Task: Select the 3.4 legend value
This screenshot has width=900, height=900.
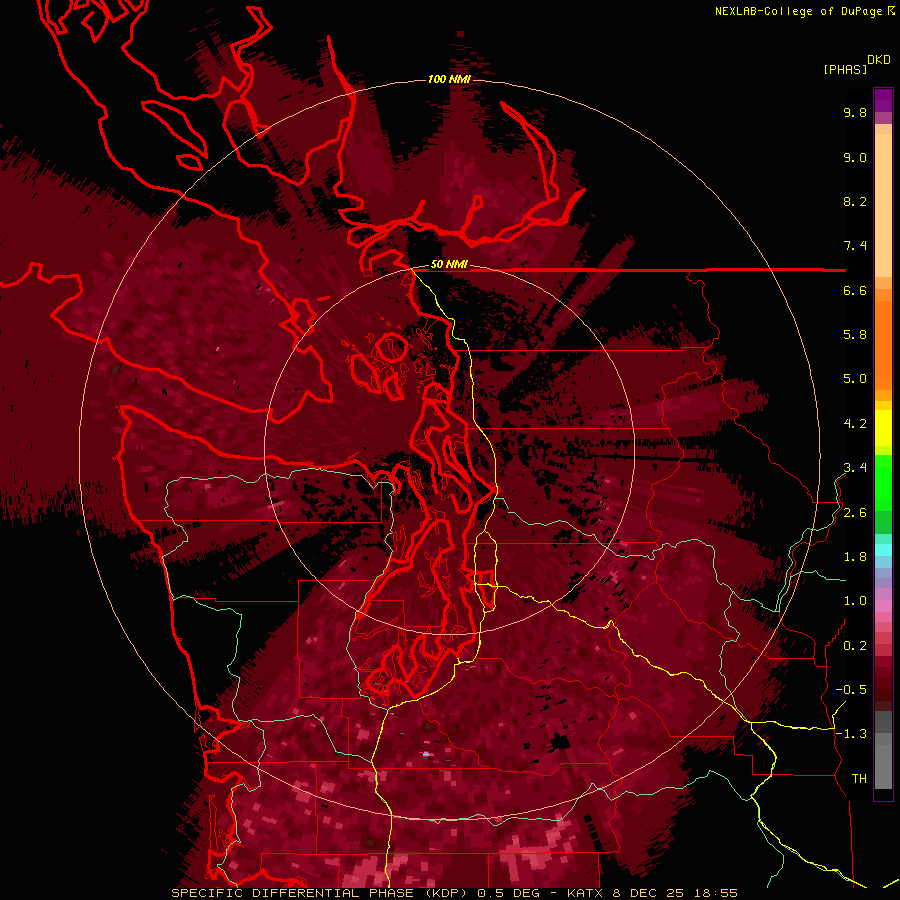Action: [x=855, y=468]
